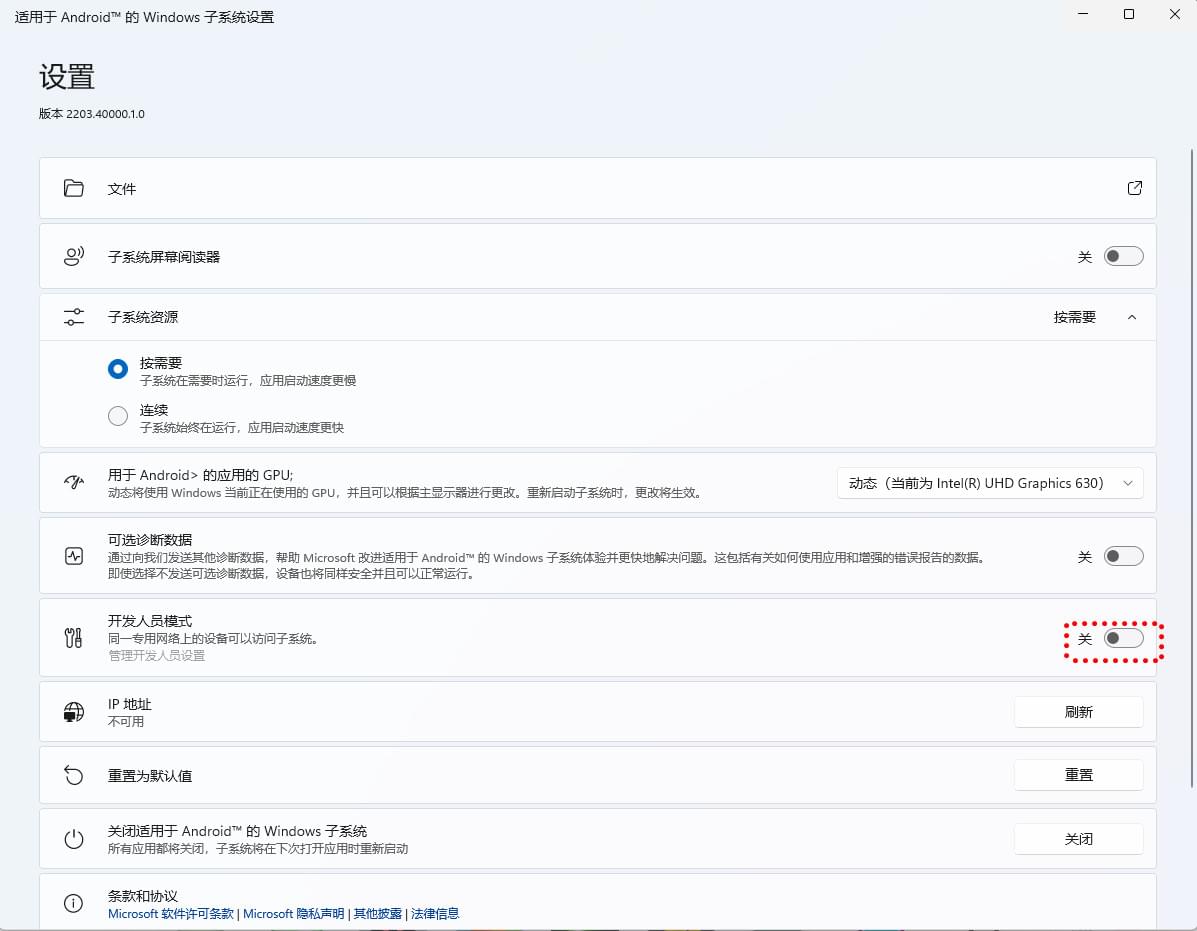
Task: Enable the 子系统屏幕阅读器 toggle
Action: (x=1122, y=257)
